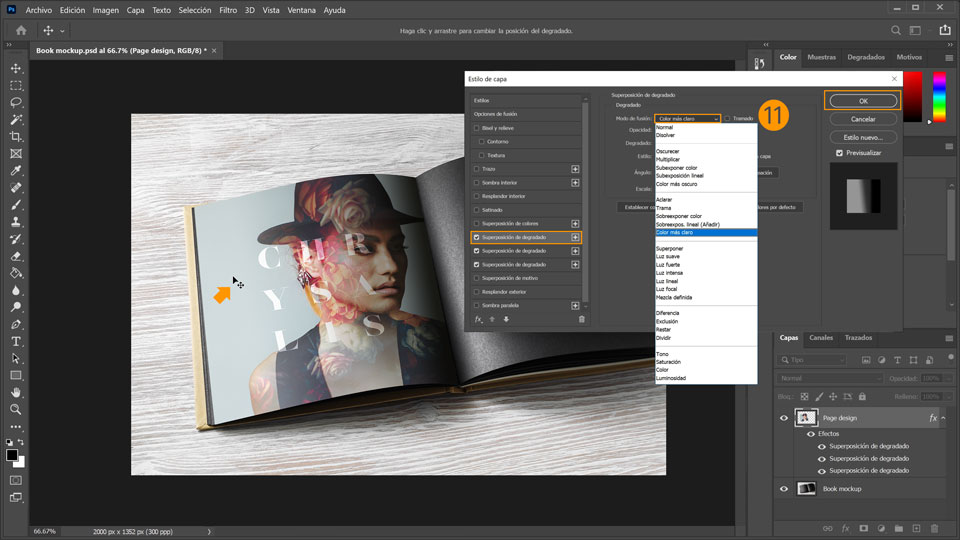Enable the Trazo checkbox
This screenshot has width=960, height=540.
click(x=476, y=169)
